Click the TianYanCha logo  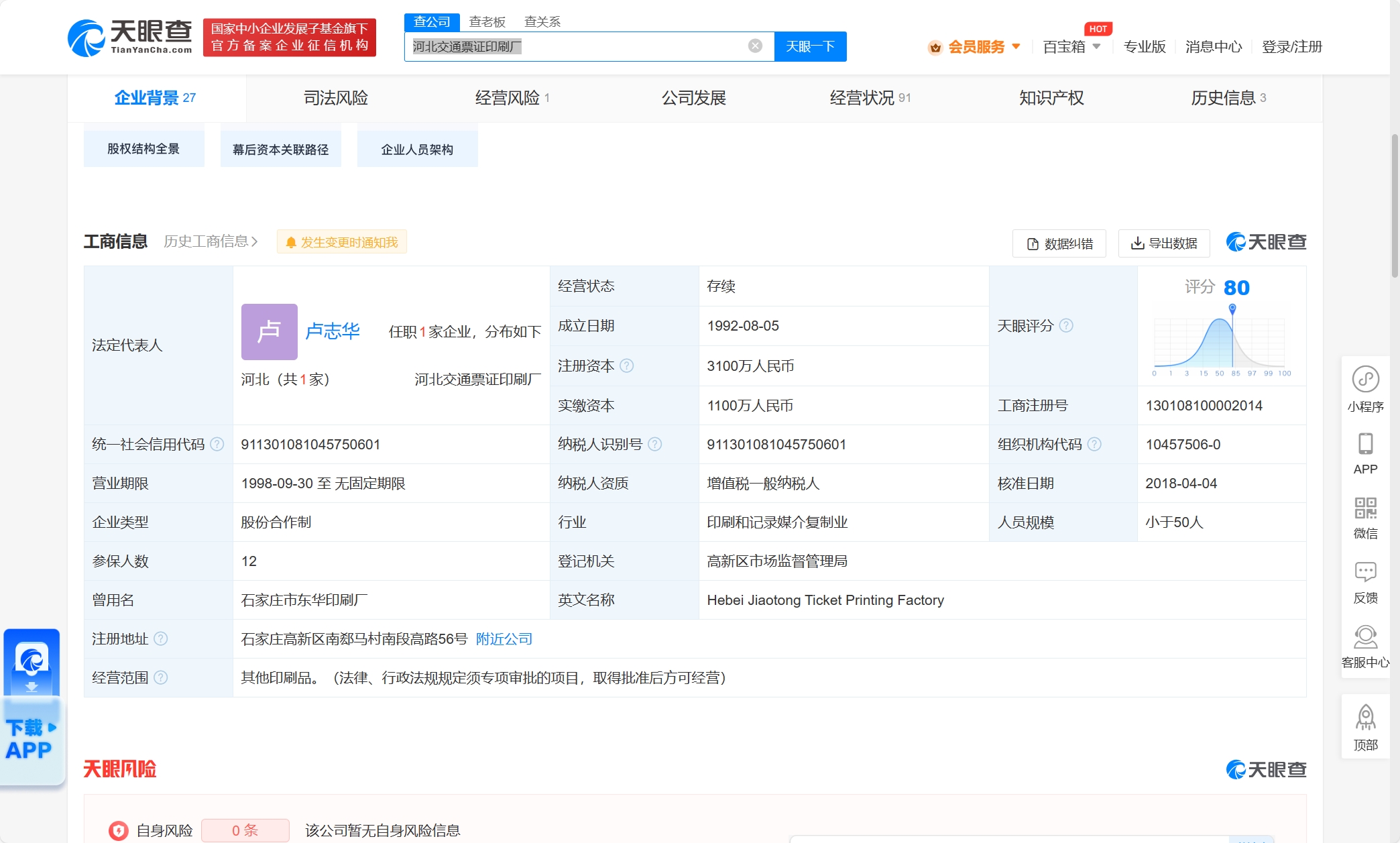[x=129, y=38]
